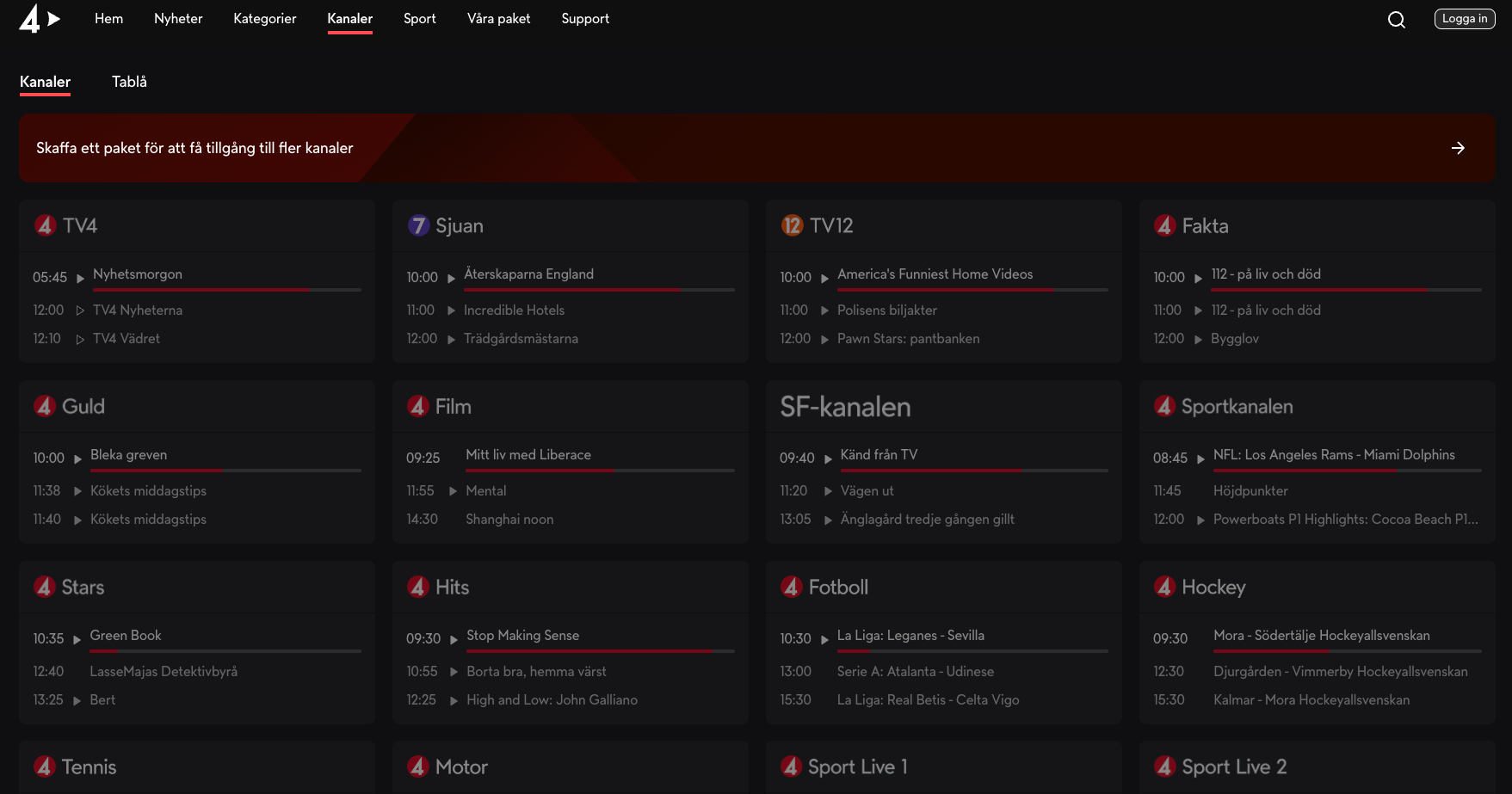This screenshot has height=794, width=1512.
Task: Click the TV12 channel logo
Action: (792, 225)
